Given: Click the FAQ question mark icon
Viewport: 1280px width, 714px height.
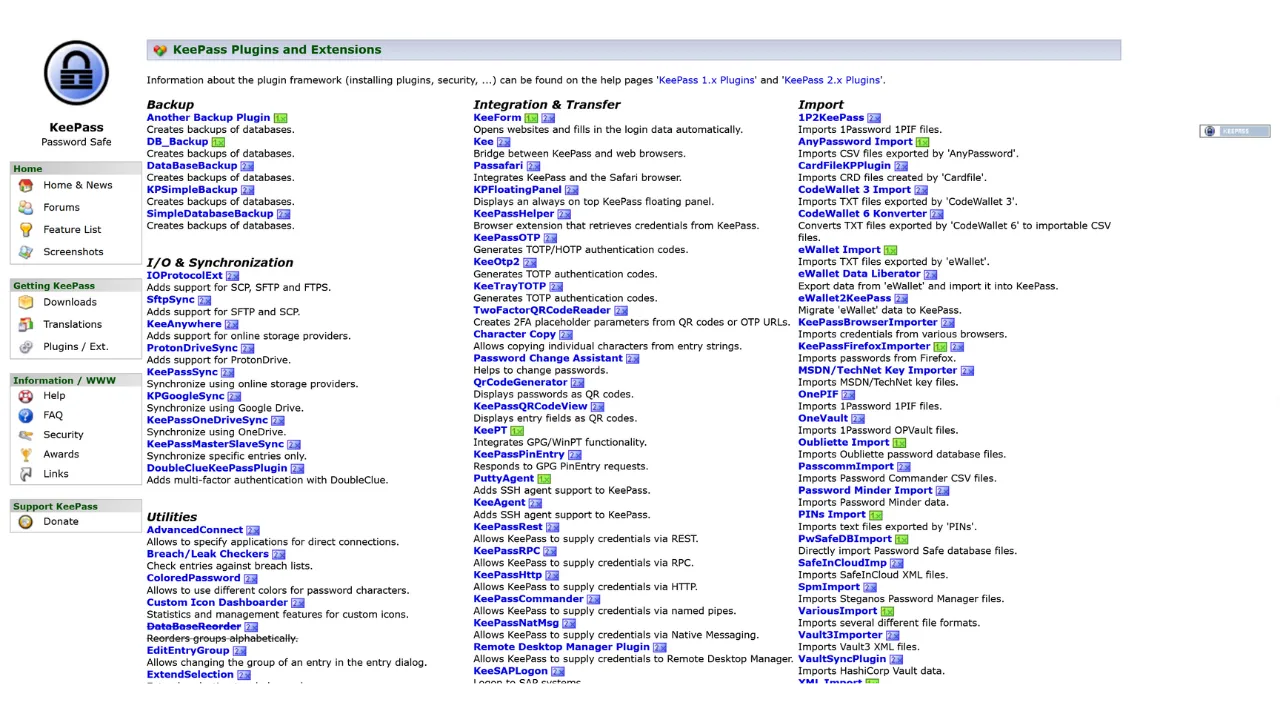Looking at the screenshot, I should coord(25,415).
